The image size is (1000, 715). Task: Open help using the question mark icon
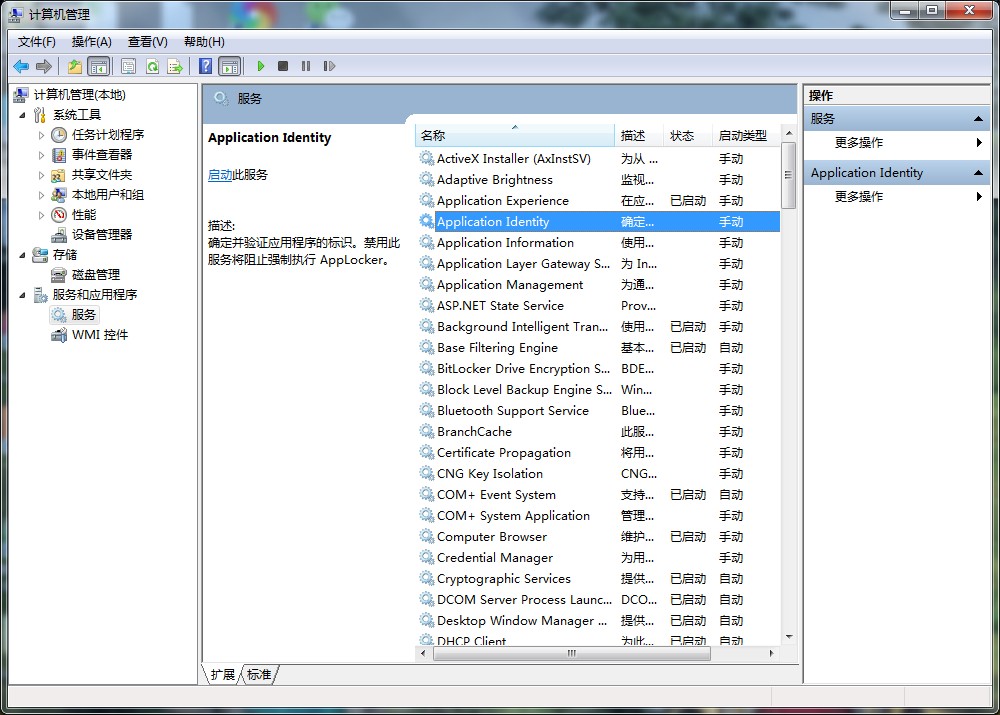coord(204,66)
